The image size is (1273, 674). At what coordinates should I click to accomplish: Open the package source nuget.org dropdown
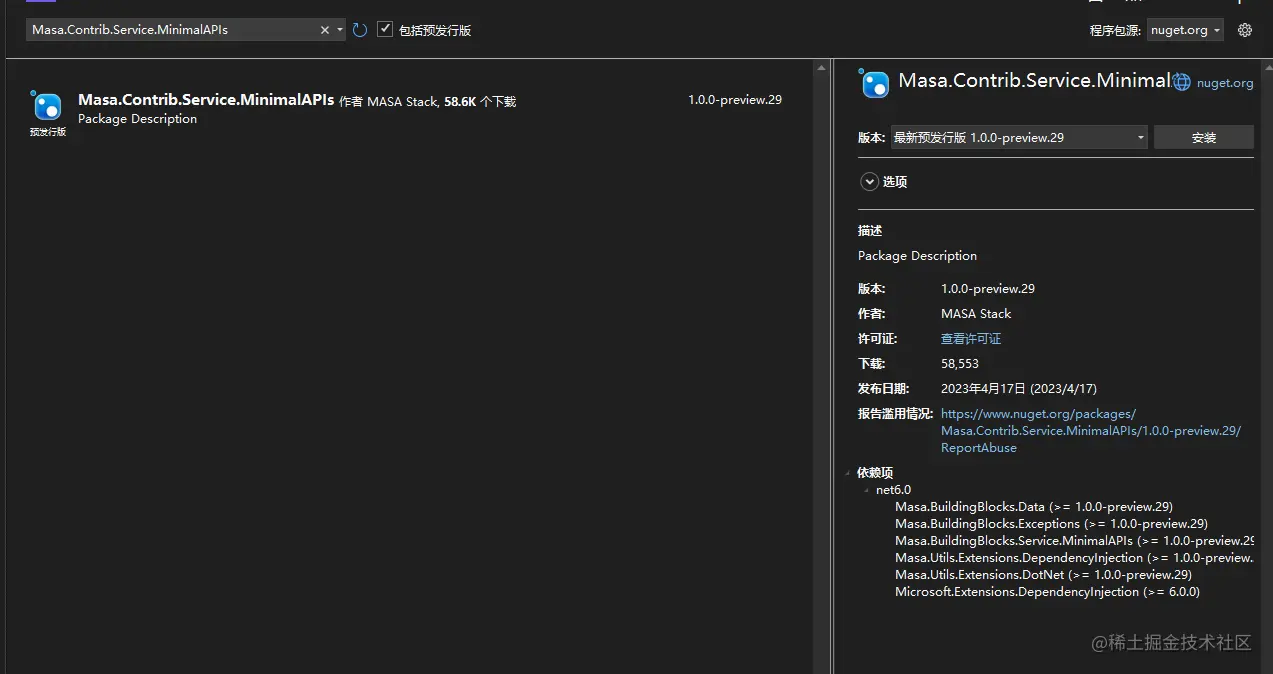click(x=1185, y=30)
